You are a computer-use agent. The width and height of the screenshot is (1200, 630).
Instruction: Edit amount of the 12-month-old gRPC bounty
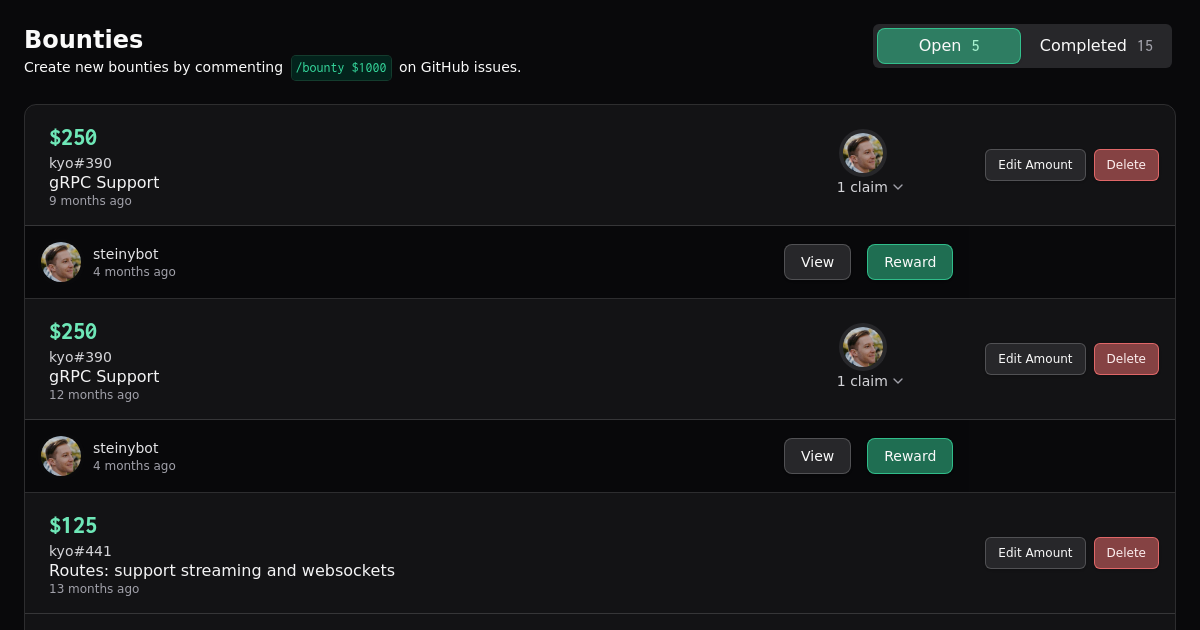coord(1035,359)
